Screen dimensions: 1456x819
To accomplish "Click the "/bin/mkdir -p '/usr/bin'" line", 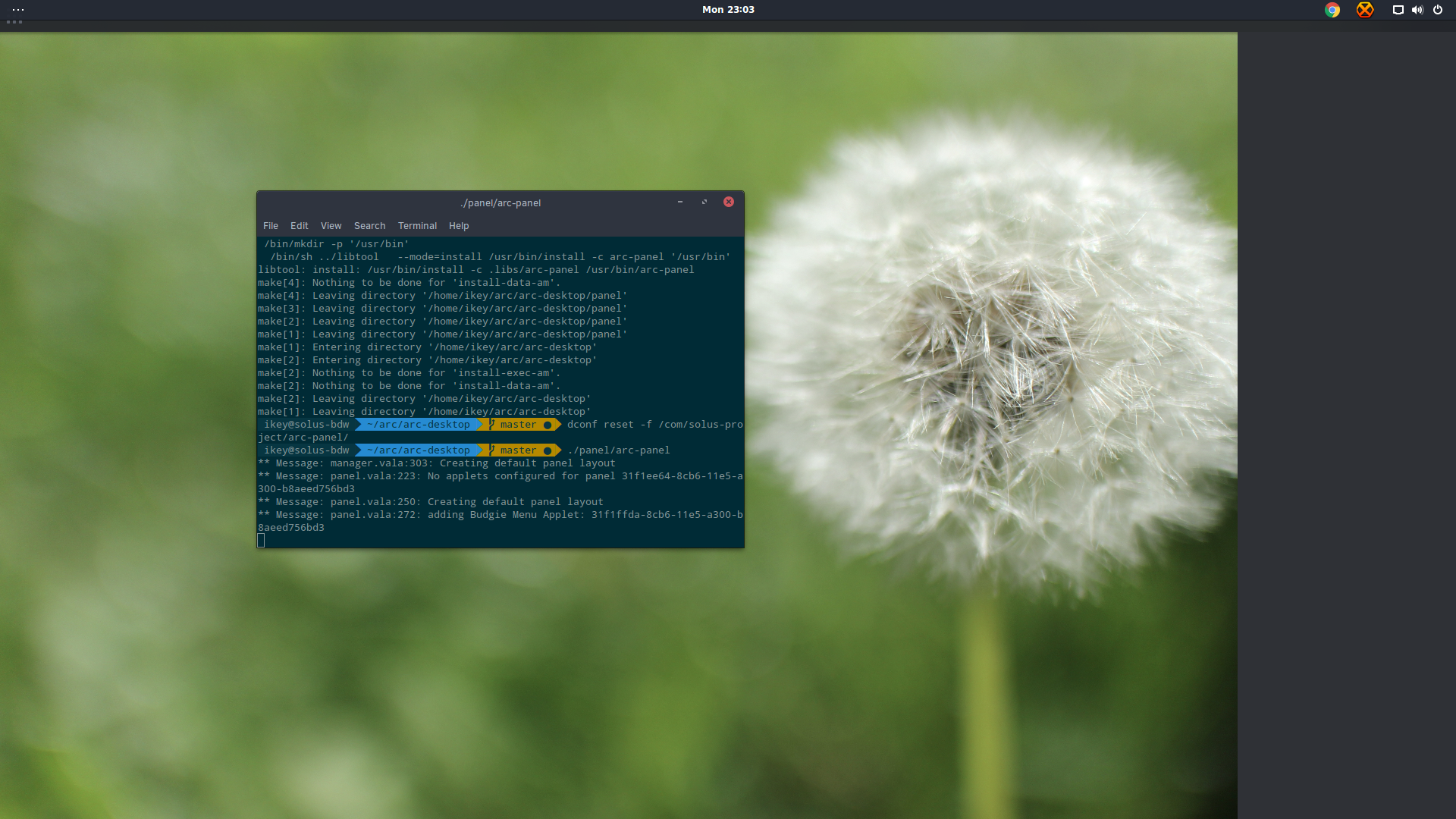I will click(x=337, y=244).
